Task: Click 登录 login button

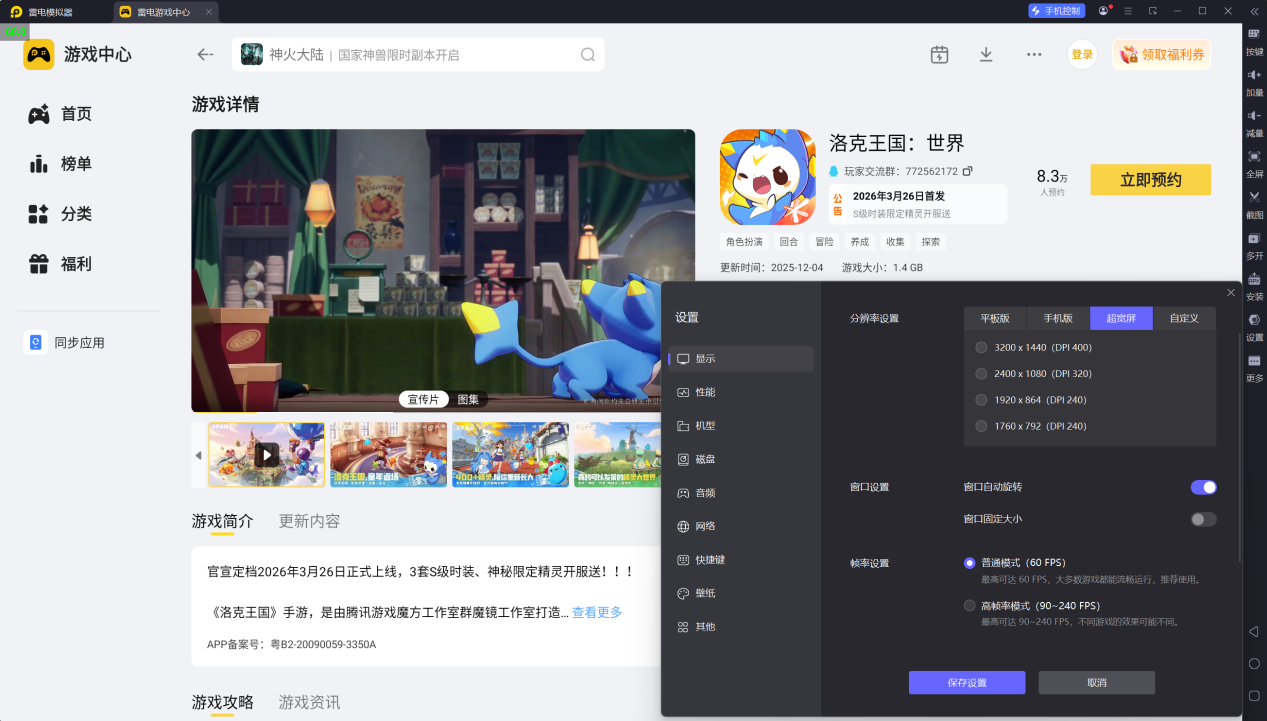Action: pyautogui.click(x=1082, y=55)
